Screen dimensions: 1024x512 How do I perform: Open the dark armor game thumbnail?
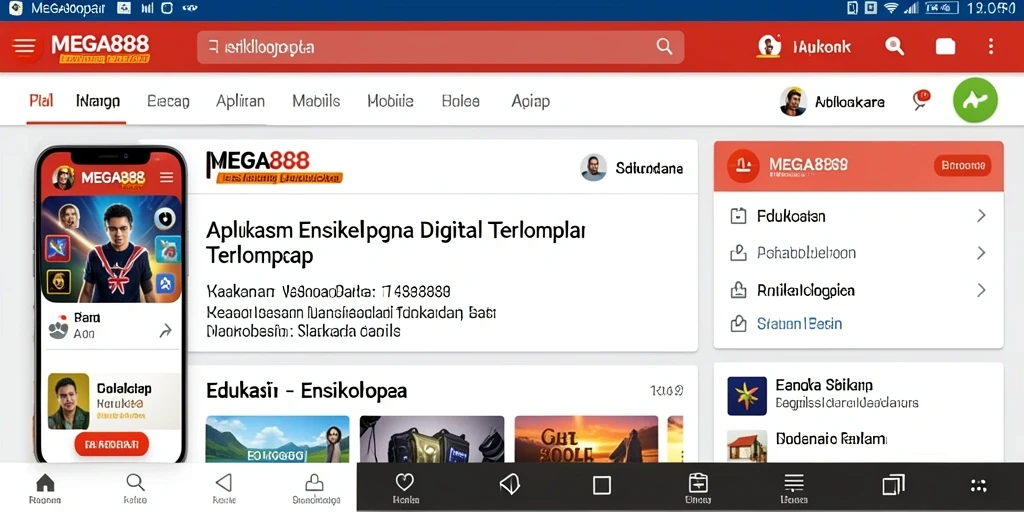click(x=432, y=439)
